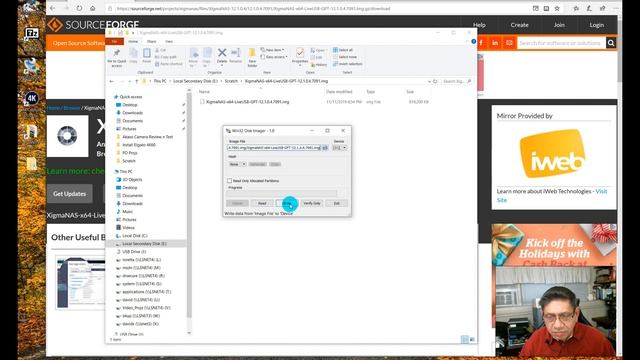Click the Read button in Win32 Disk Imager
Image resolution: width=640 pixels, height=360 pixels.
262,203
